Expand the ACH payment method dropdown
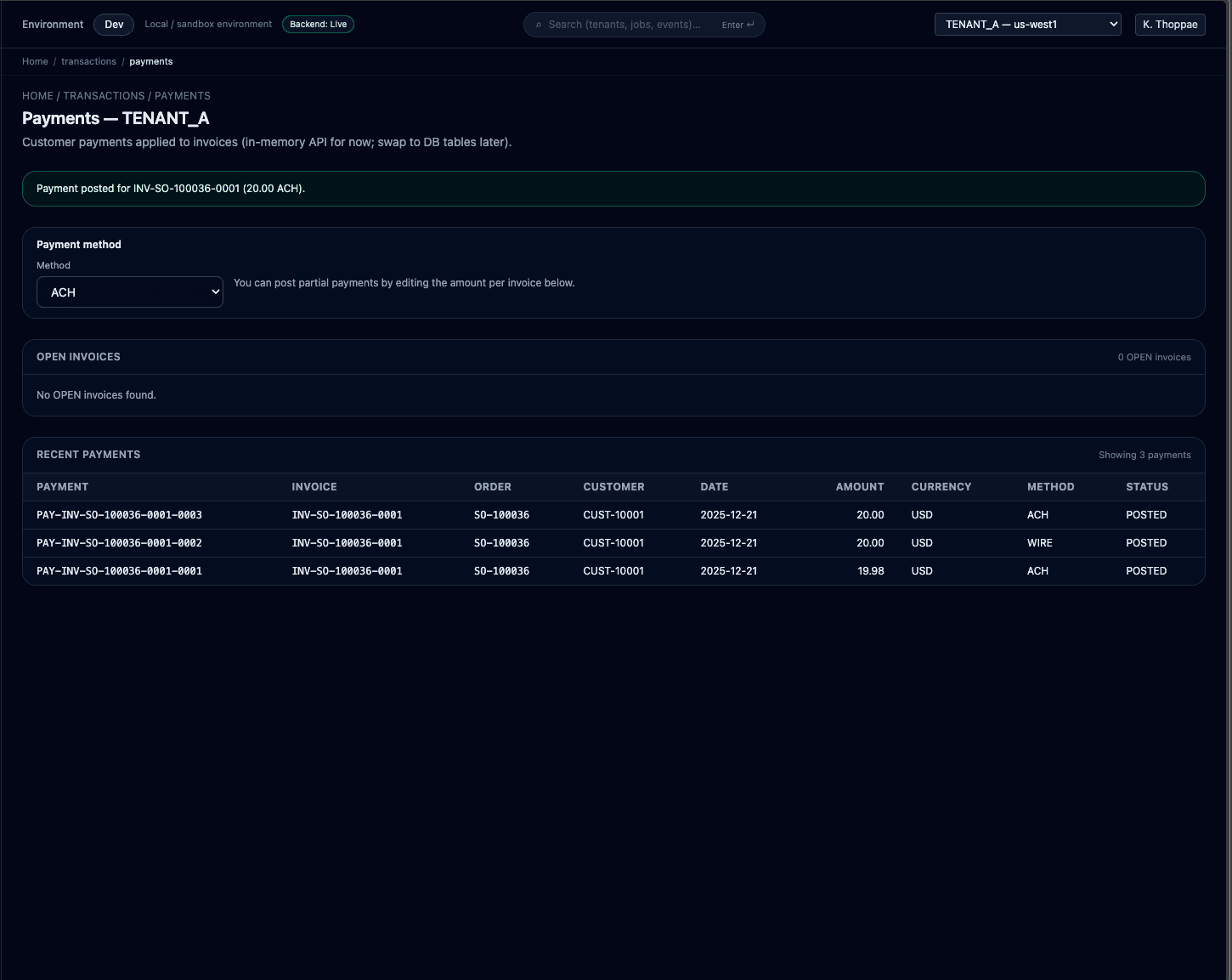 point(130,292)
